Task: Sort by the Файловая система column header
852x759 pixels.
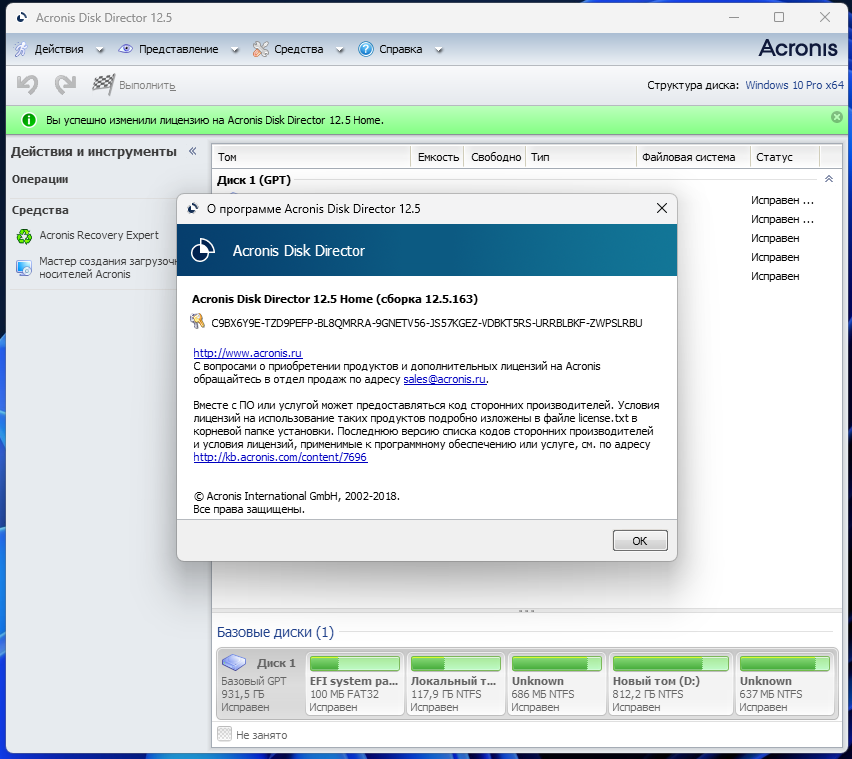Action: click(693, 157)
